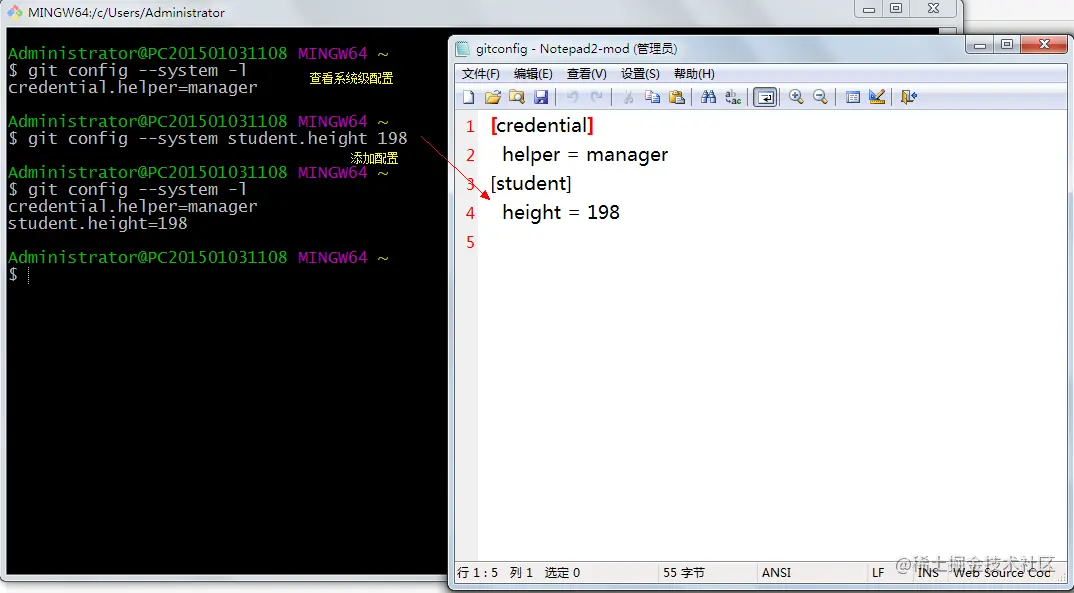Viewport: 1074px width, 593px height.
Task: Click the Exit door icon in toolbar
Action: click(908, 97)
